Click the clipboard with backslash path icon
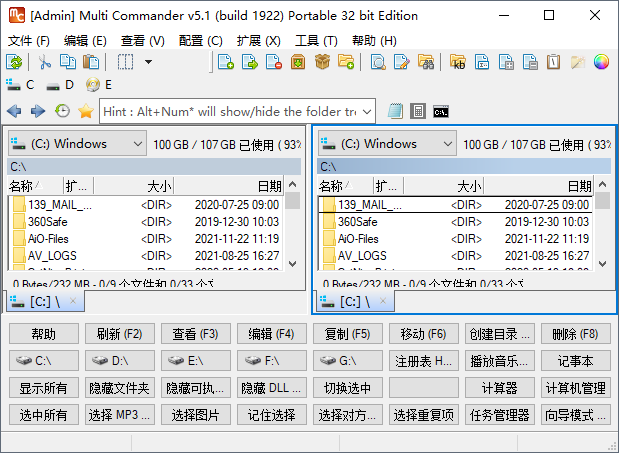The image size is (619, 453). (x=553, y=62)
